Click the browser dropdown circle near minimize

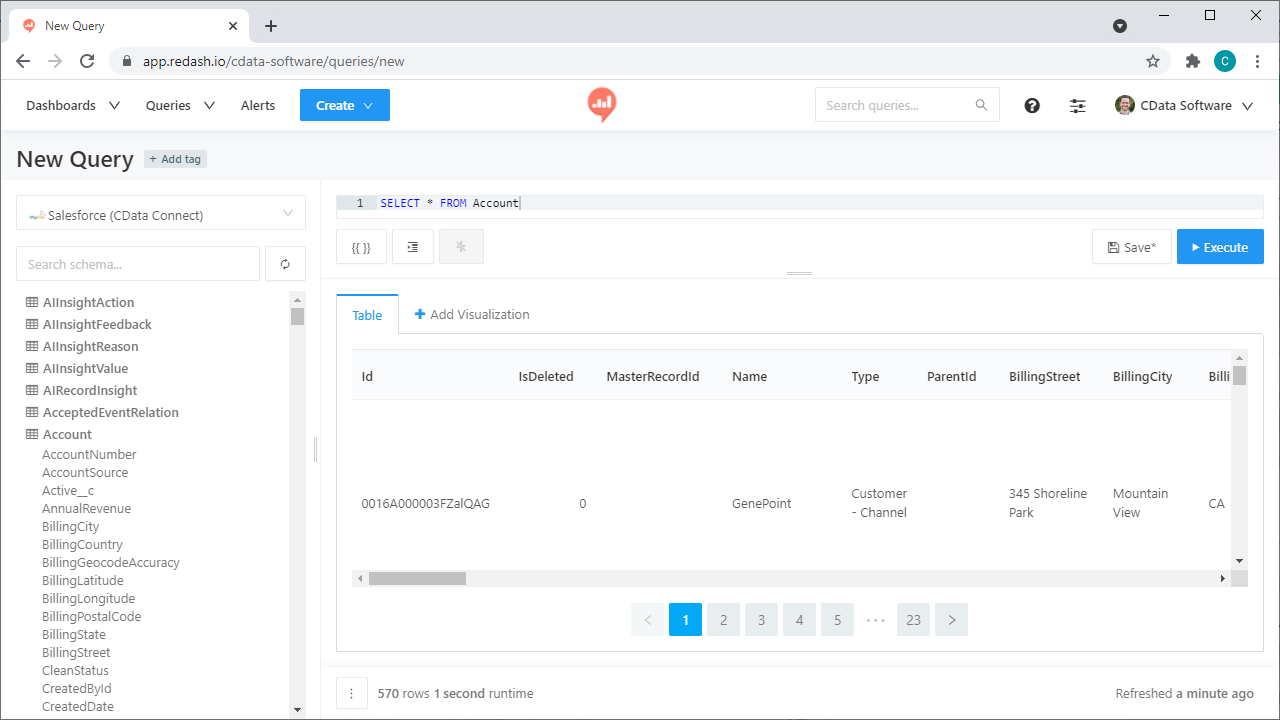pos(1120,26)
